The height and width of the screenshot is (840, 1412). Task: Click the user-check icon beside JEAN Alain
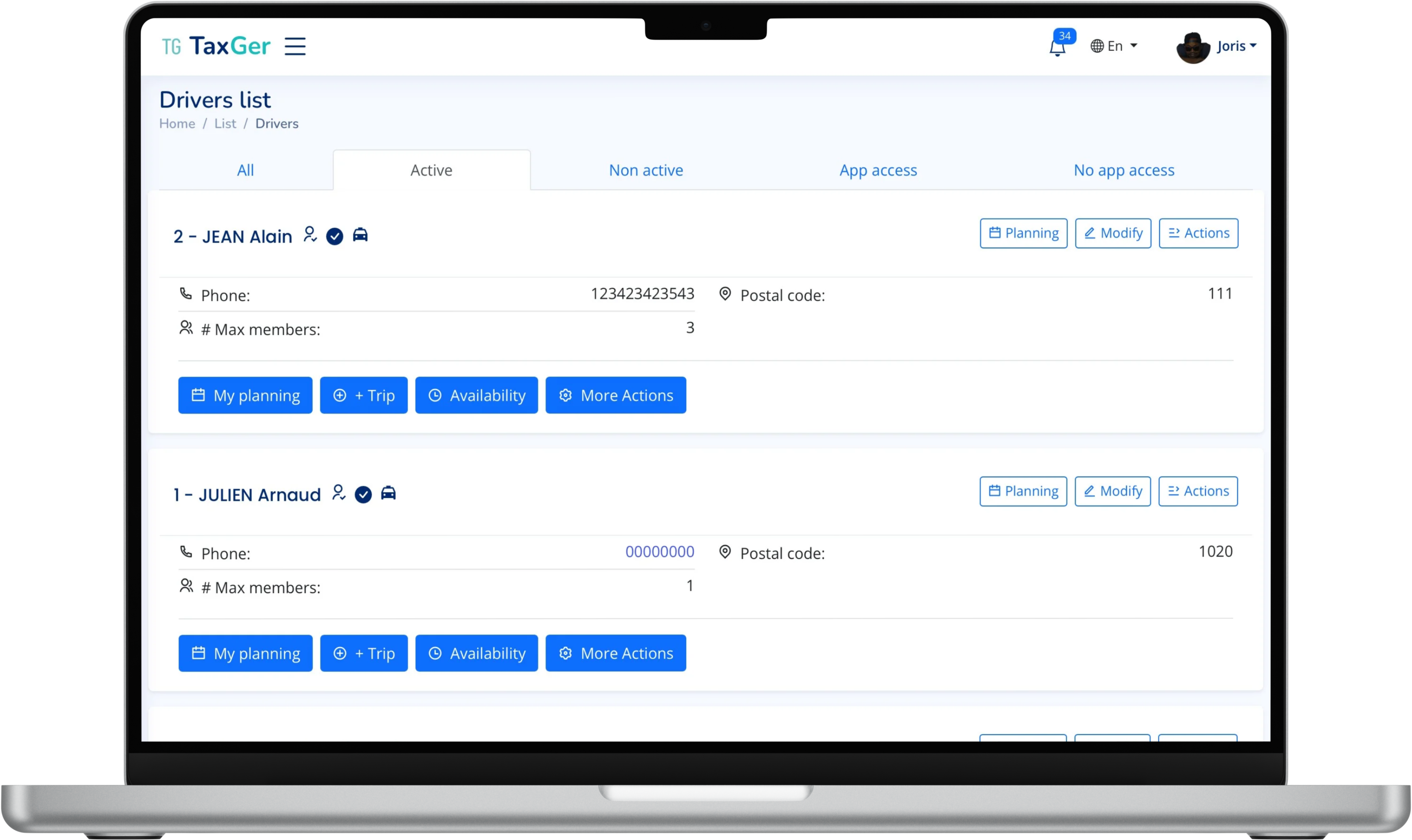(310, 234)
